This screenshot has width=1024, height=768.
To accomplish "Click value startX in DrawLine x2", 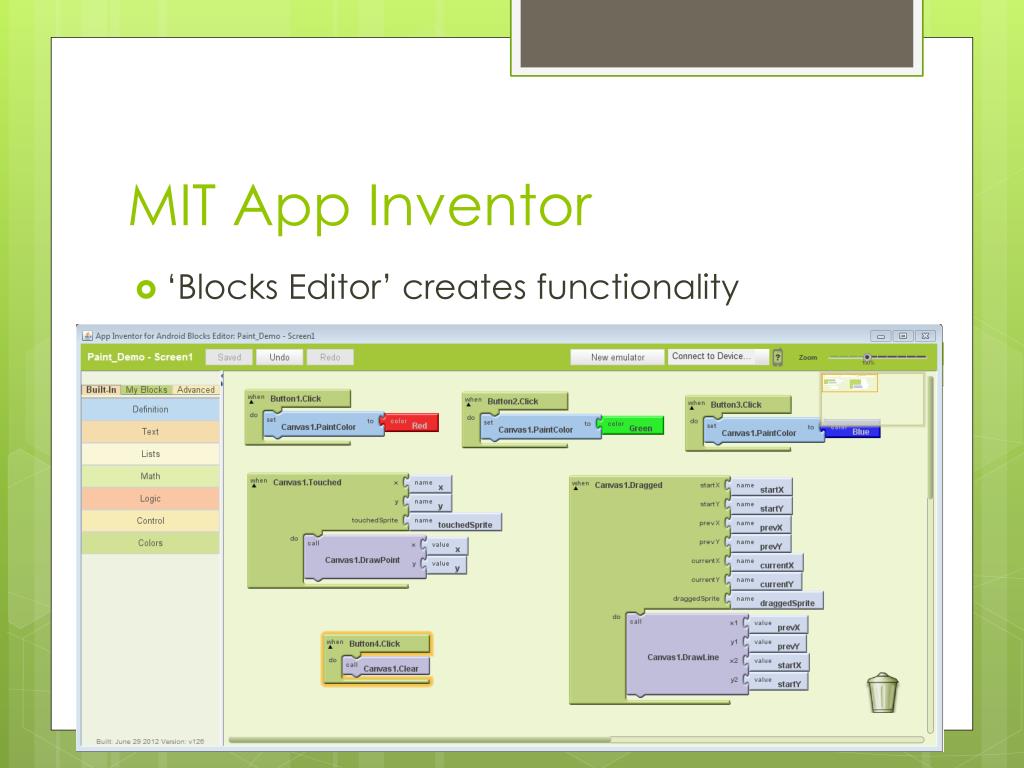I will click(777, 663).
